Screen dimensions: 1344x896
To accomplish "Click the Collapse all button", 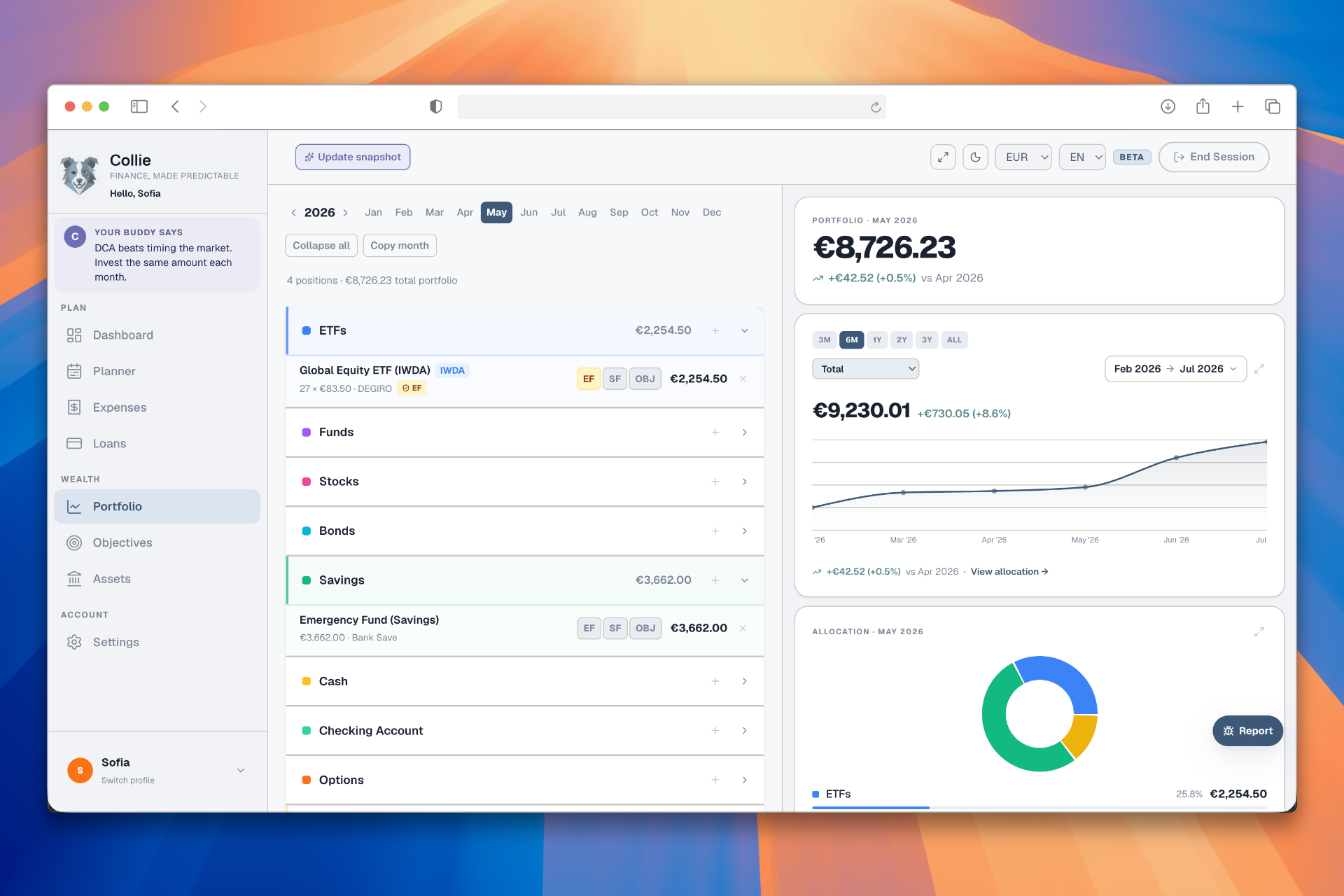I will 321,246.
